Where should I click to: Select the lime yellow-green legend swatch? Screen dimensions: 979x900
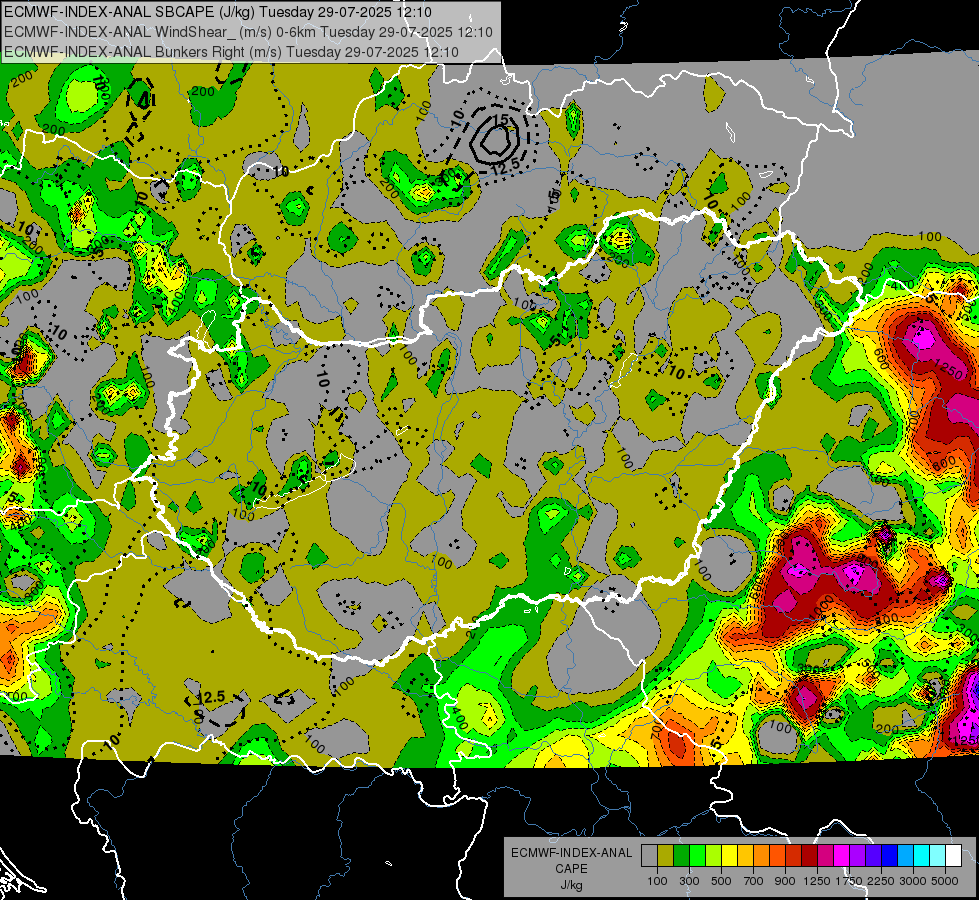coord(714,855)
